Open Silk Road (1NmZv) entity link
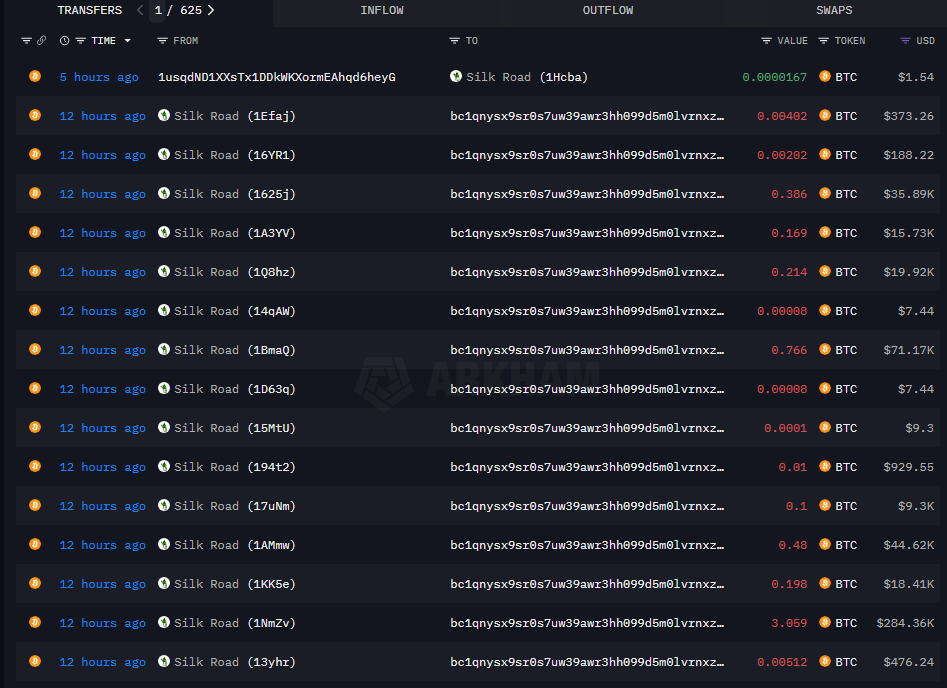Image resolution: width=947 pixels, height=688 pixels. tap(234, 623)
